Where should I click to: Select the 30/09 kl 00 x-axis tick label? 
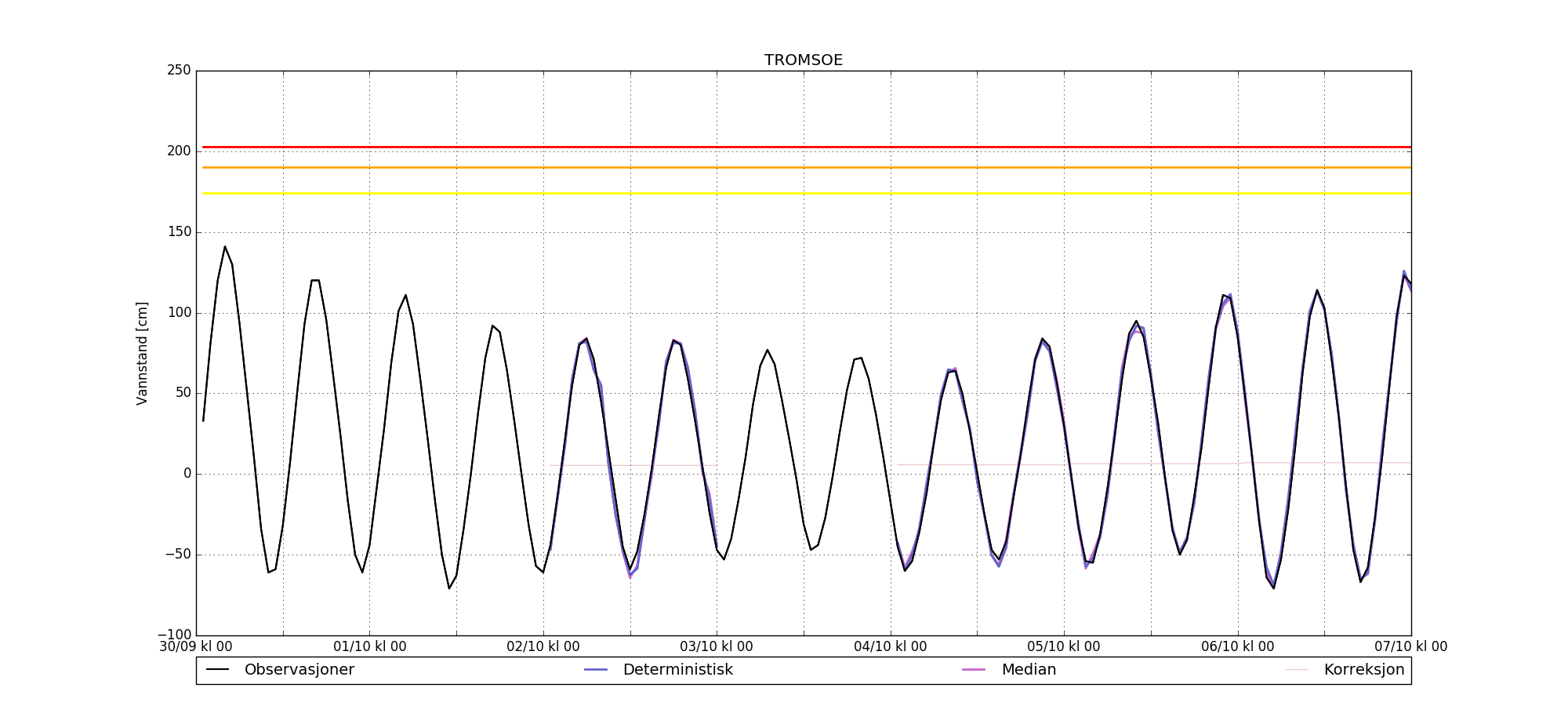[196, 647]
